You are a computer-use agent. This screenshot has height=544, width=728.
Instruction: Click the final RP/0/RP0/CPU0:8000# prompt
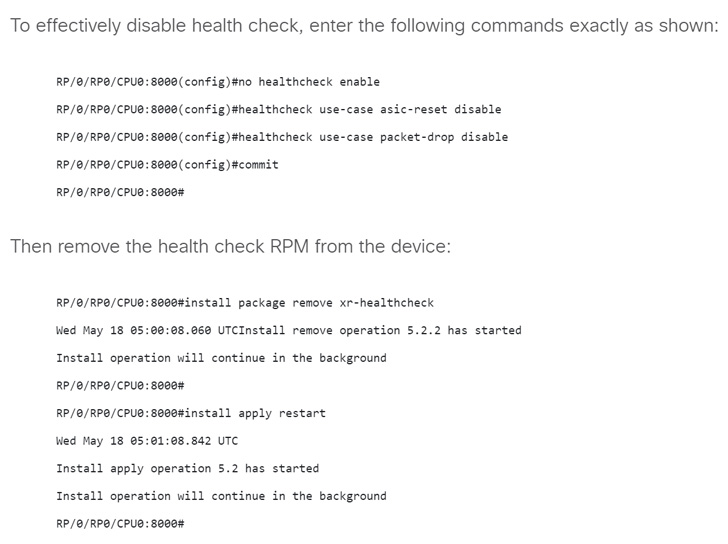point(120,524)
